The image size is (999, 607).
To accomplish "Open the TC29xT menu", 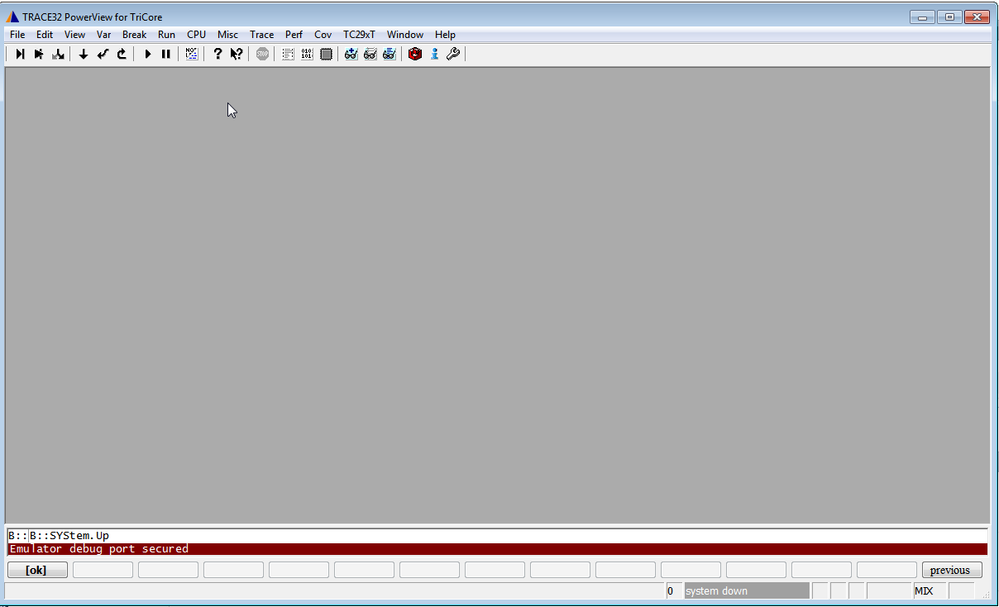I will coord(359,34).
